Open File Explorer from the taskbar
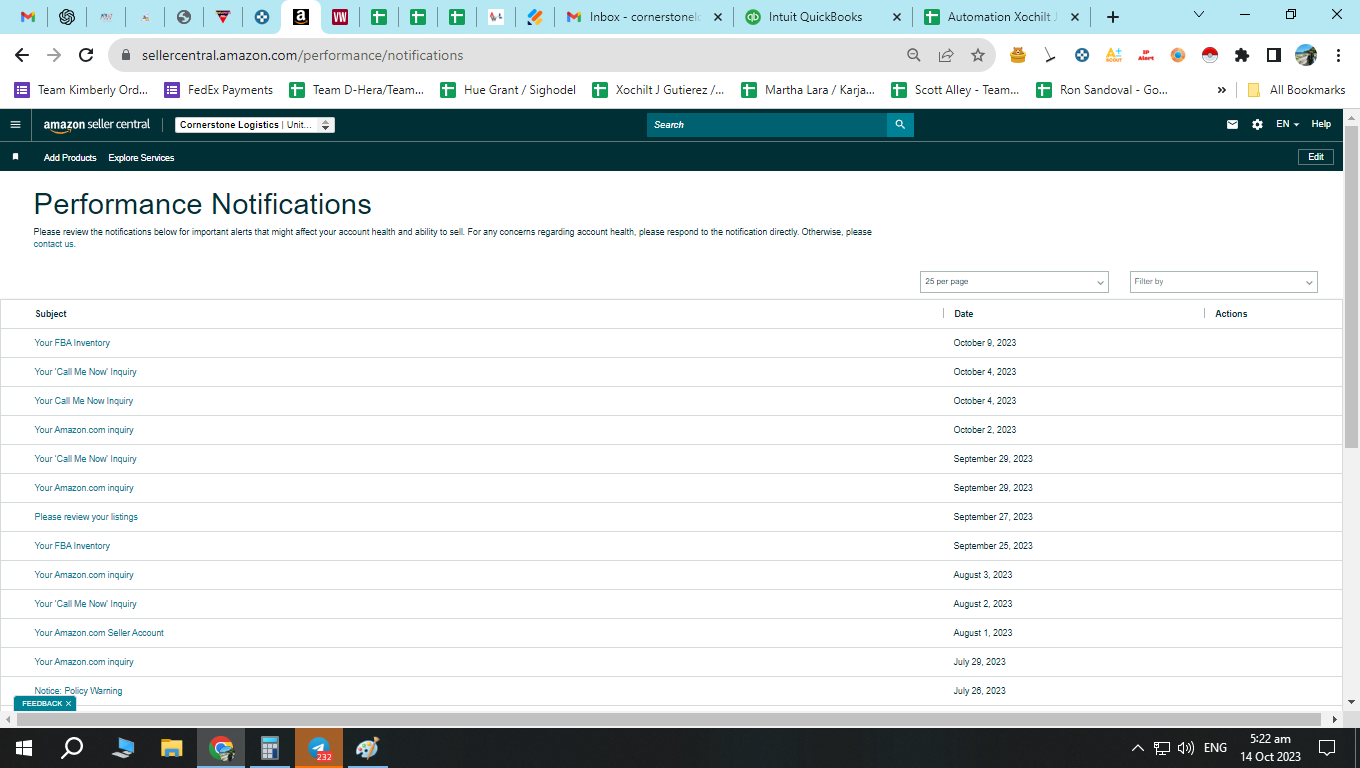The width and height of the screenshot is (1360, 768). point(172,748)
